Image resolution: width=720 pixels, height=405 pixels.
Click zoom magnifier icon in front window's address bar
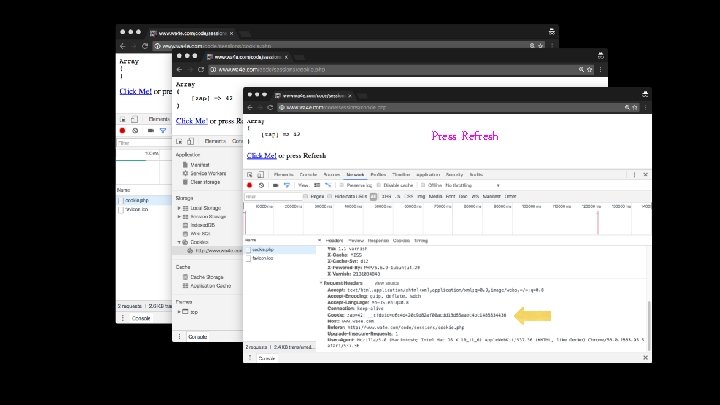point(627,107)
